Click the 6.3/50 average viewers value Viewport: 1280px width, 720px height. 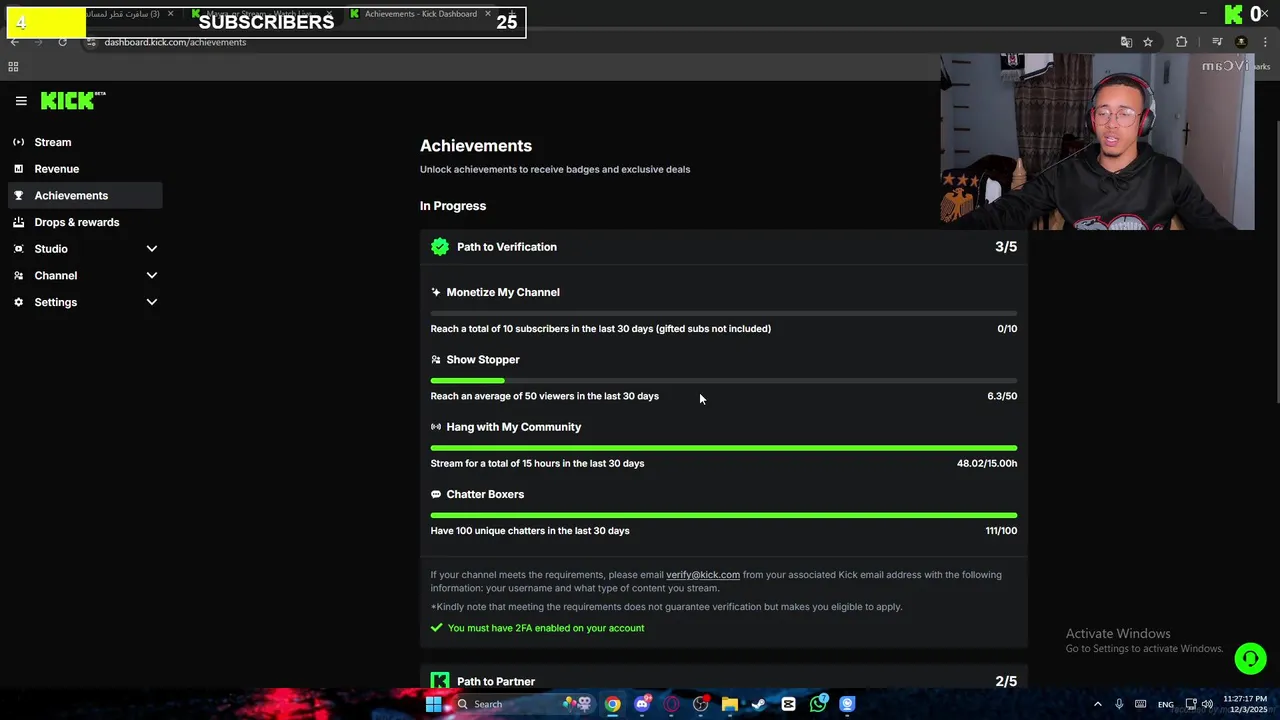click(x=1002, y=396)
